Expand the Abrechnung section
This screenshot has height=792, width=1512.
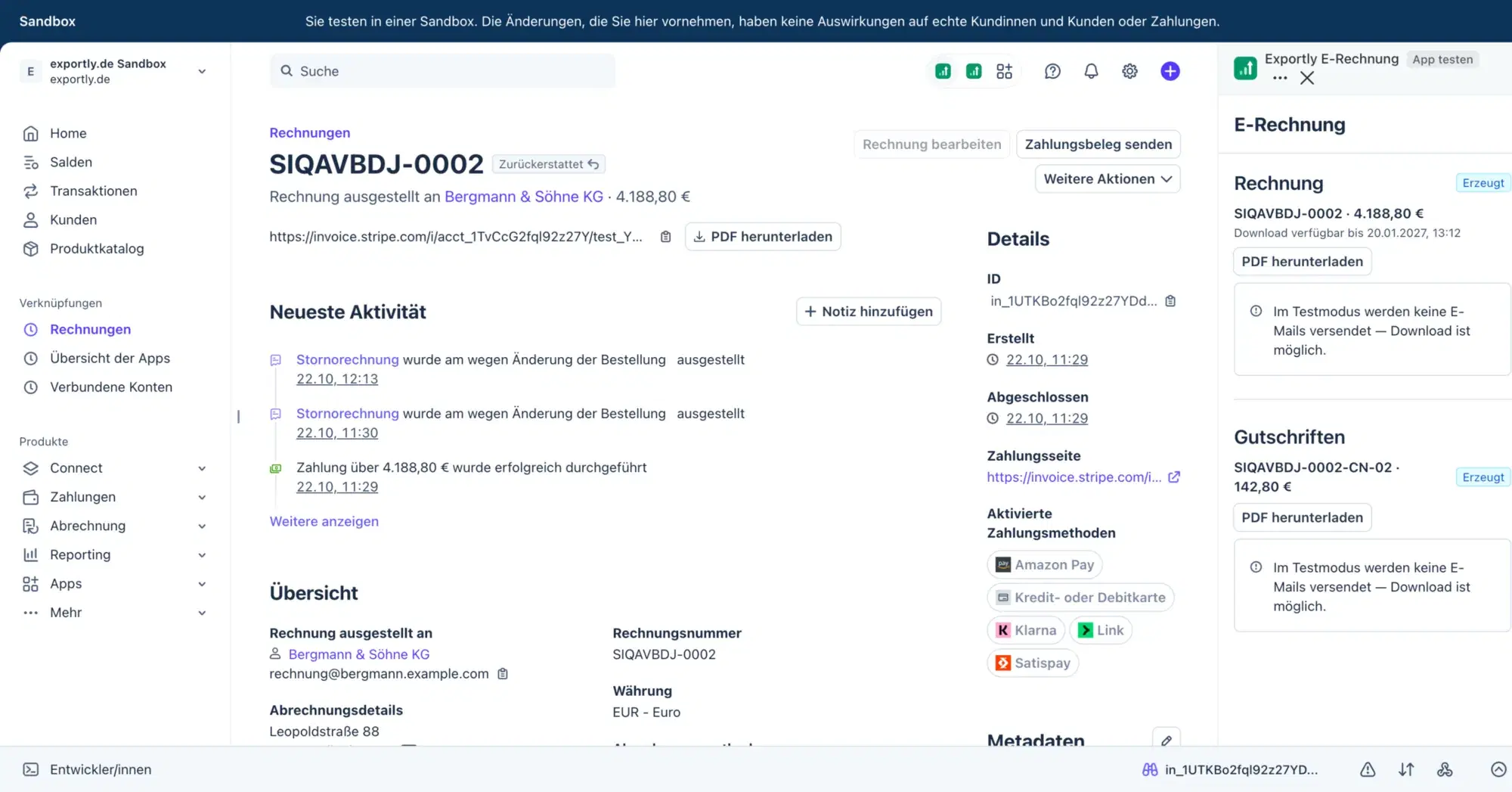tap(202, 526)
